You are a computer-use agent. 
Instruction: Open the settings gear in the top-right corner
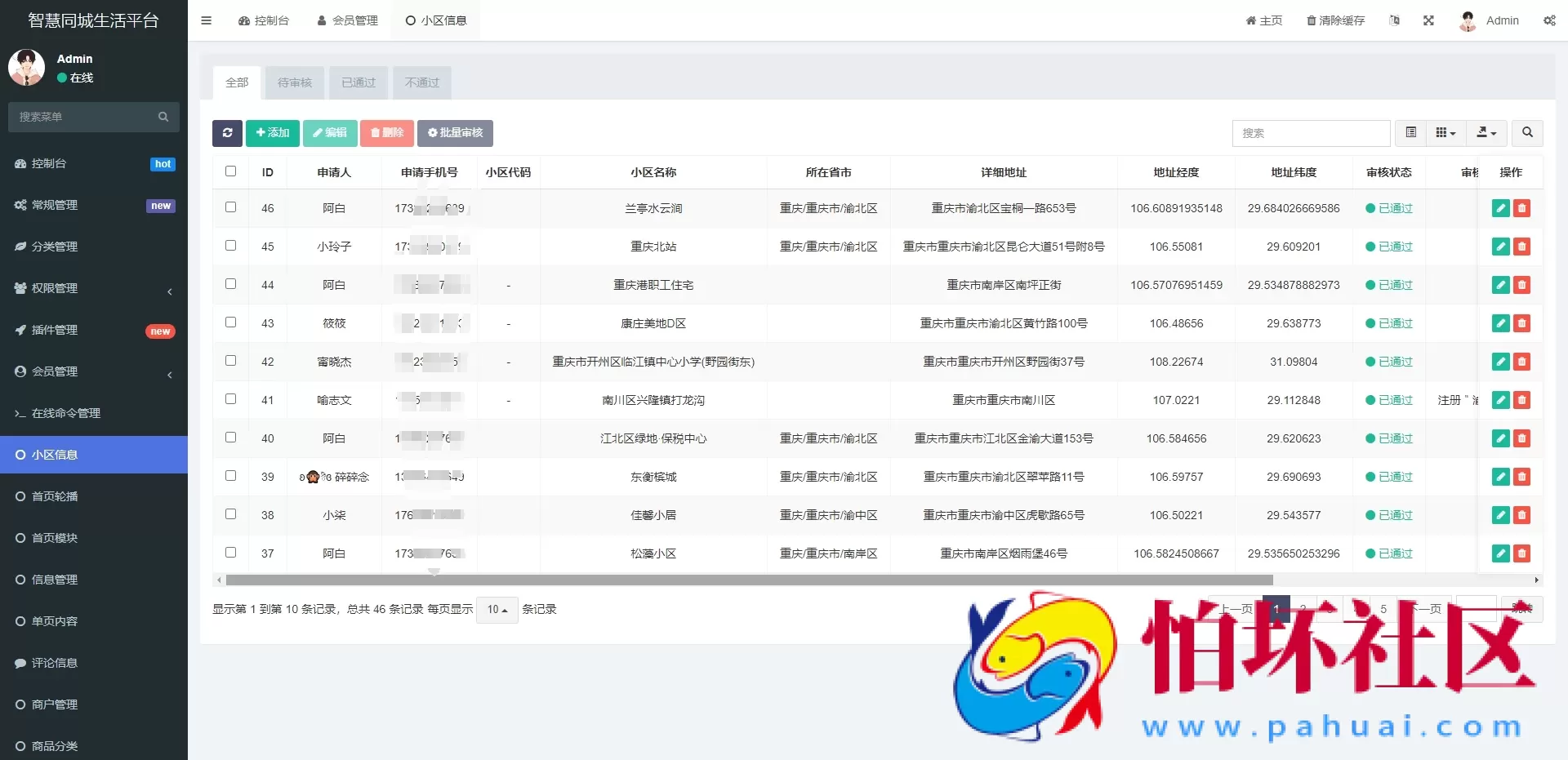coord(1549,20)
